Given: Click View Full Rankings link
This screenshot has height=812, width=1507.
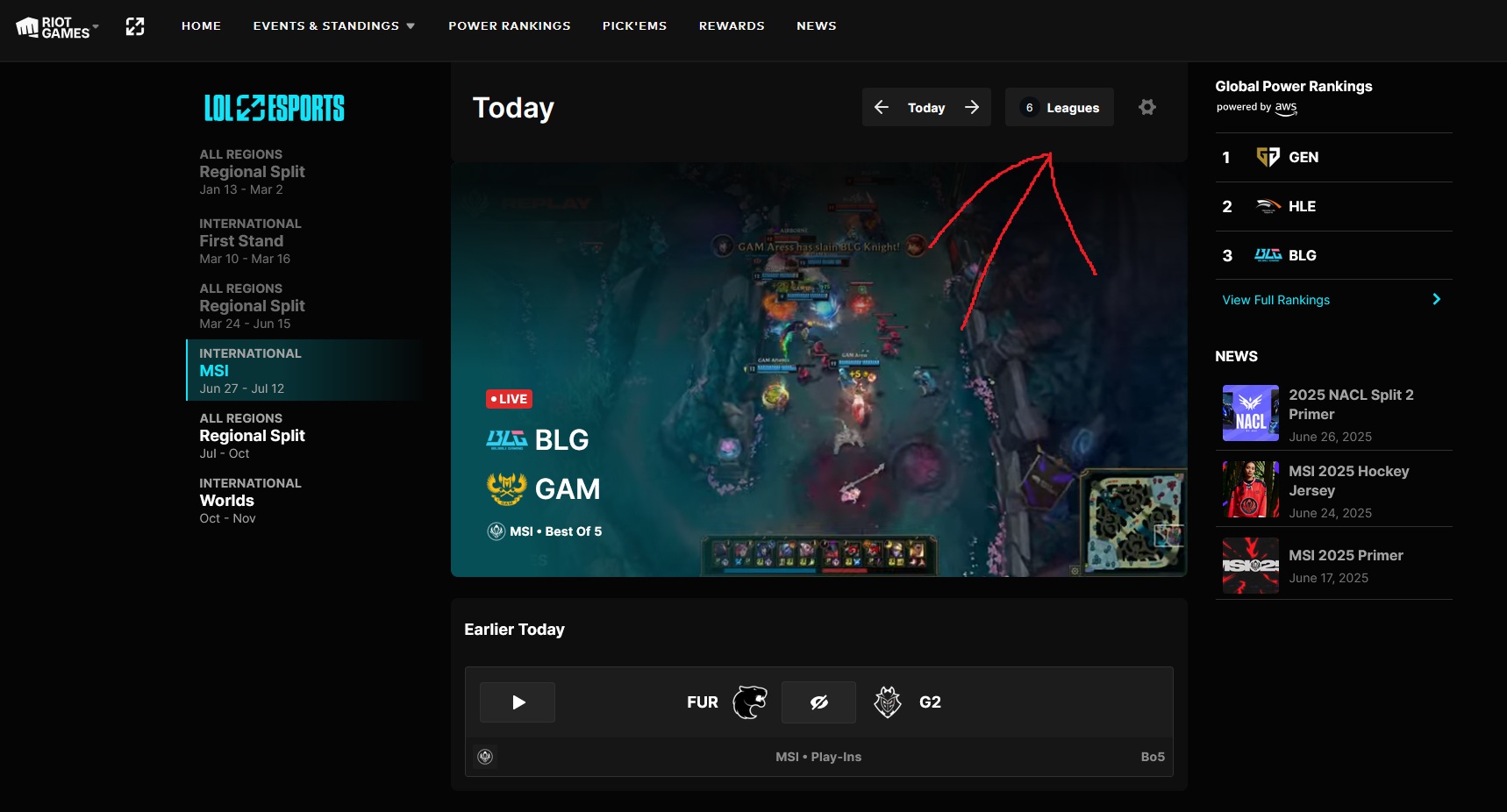Looking at the screenshot, I should tap(1275, 300).
